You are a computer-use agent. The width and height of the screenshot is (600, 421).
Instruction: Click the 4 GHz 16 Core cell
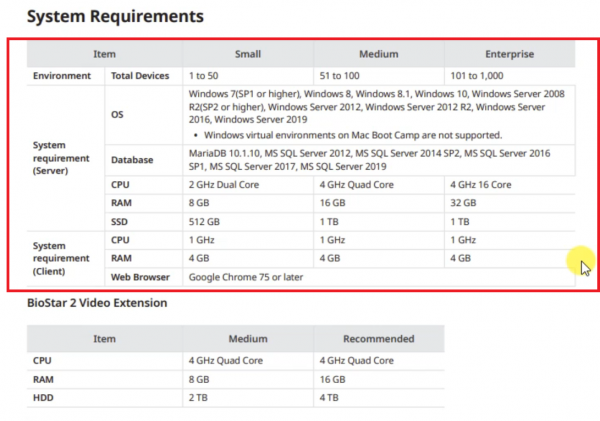coord(483,185)
